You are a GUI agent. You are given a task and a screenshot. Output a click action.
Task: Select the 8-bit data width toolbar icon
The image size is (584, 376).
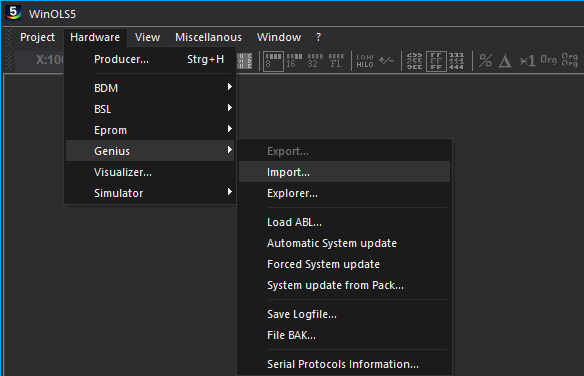point(273,61)
